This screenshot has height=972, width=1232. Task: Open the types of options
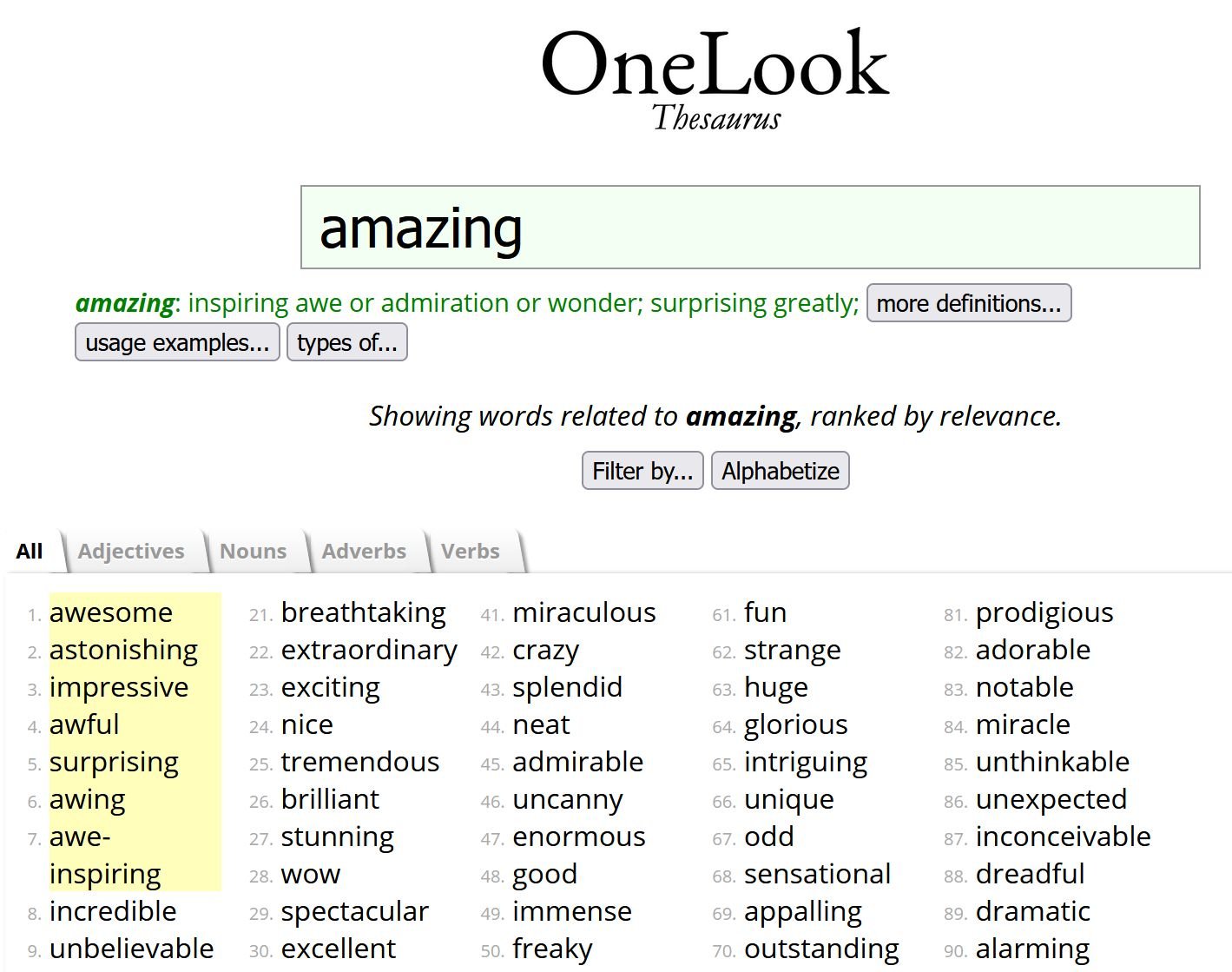346,342
